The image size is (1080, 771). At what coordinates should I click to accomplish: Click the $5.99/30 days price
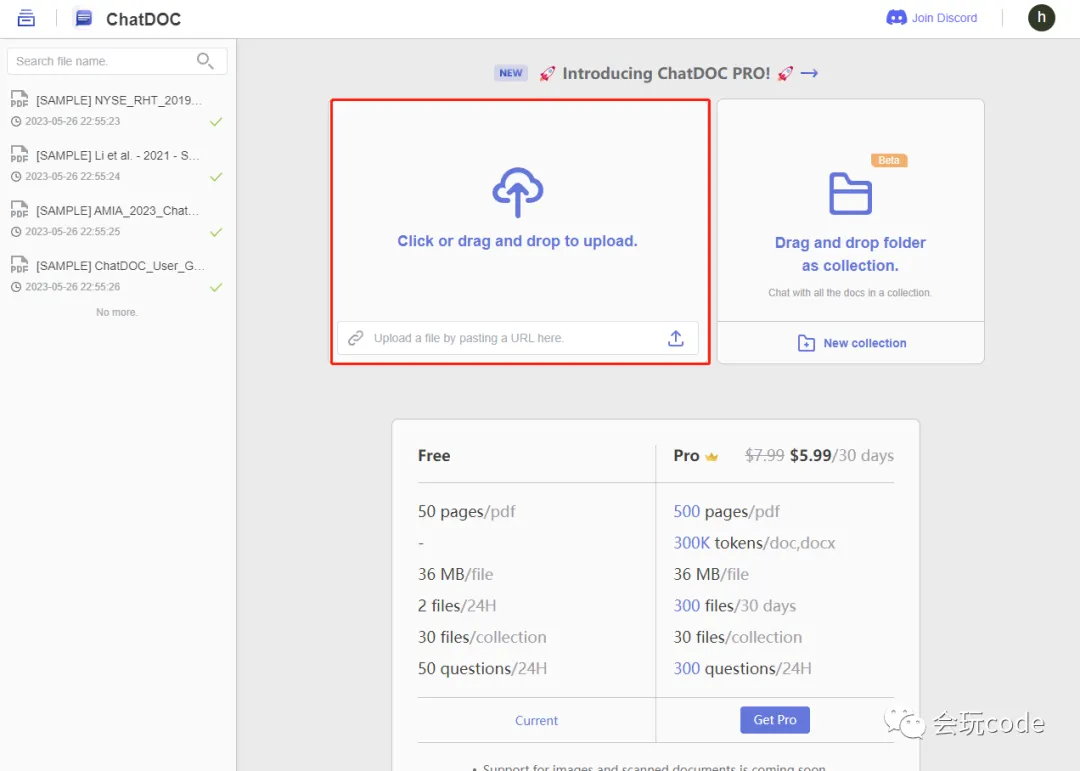click(x=842, y=455)
